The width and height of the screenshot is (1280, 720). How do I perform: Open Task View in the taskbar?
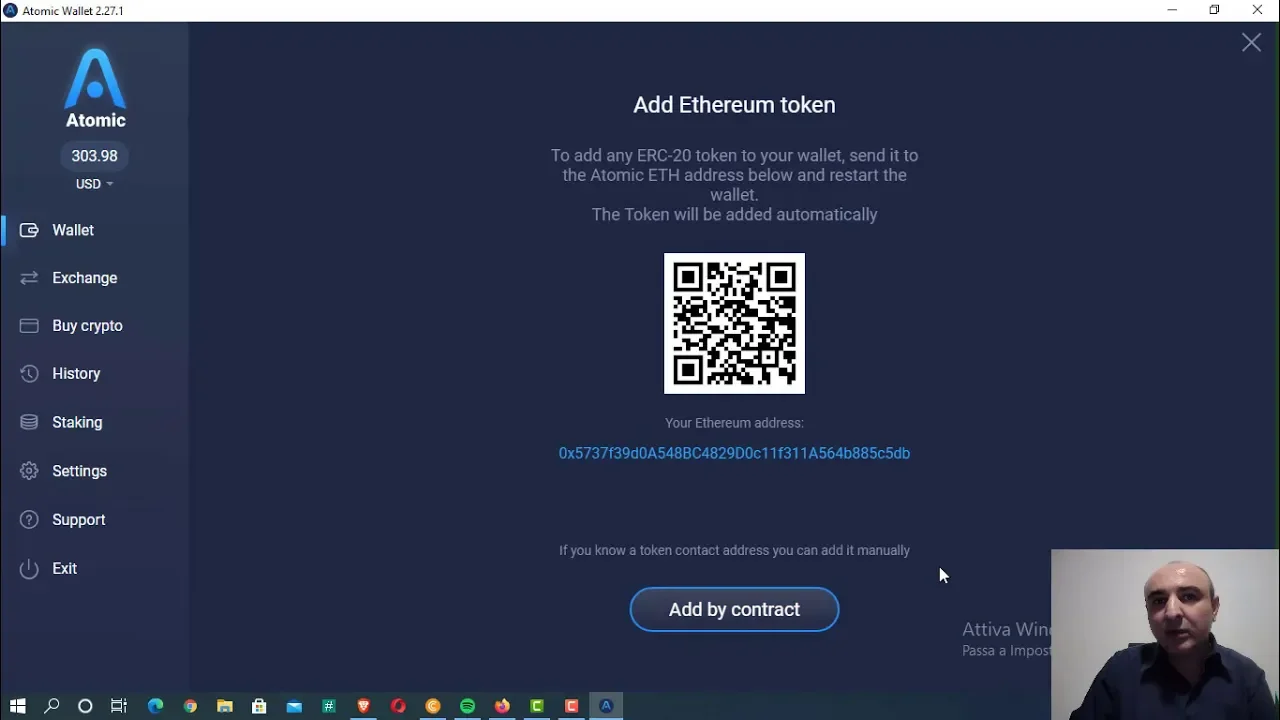point(119,706)
